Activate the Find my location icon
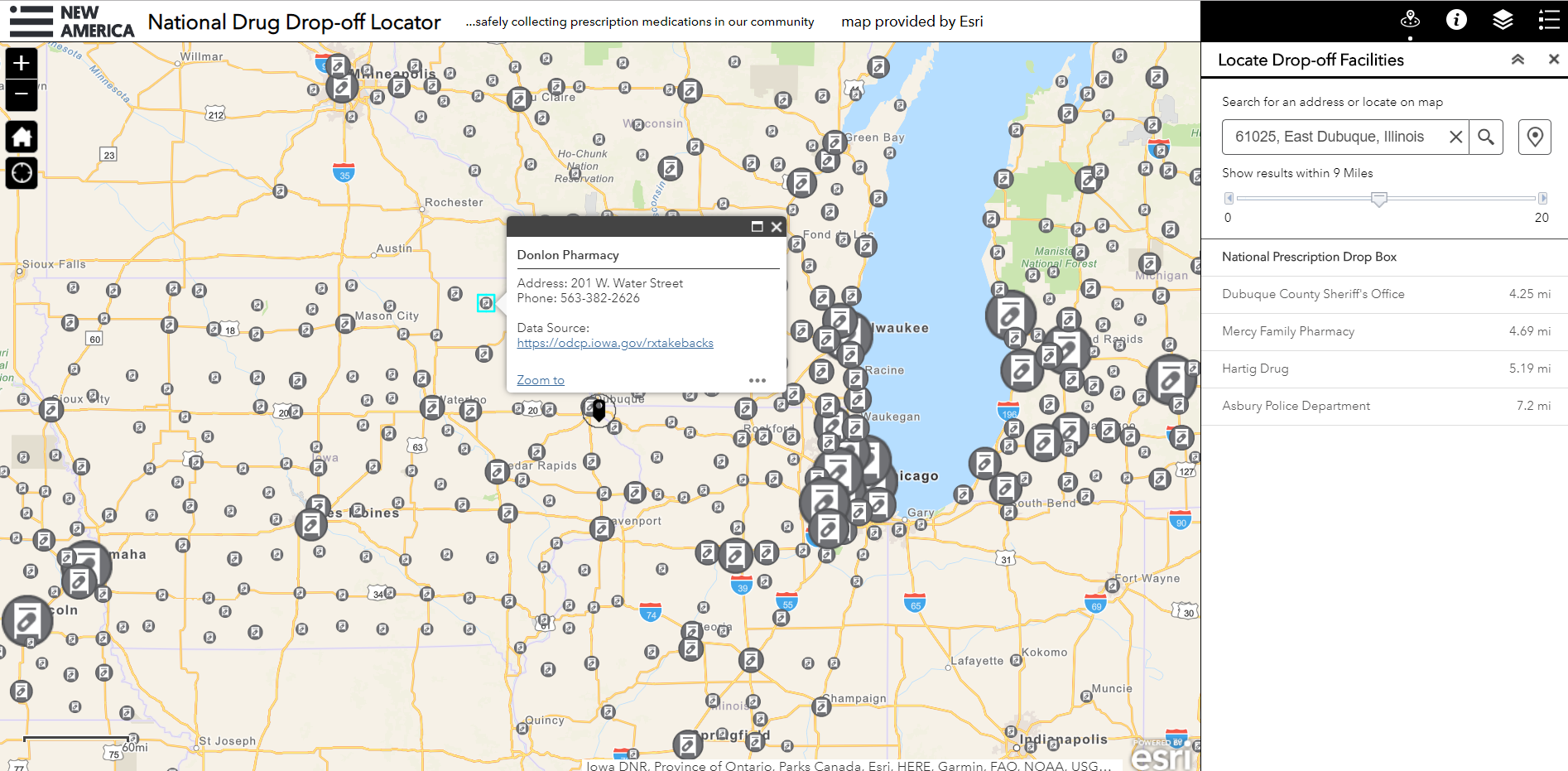Viewport: 1568px width, 771px height. pyautogui.click(x=21, y=173)
